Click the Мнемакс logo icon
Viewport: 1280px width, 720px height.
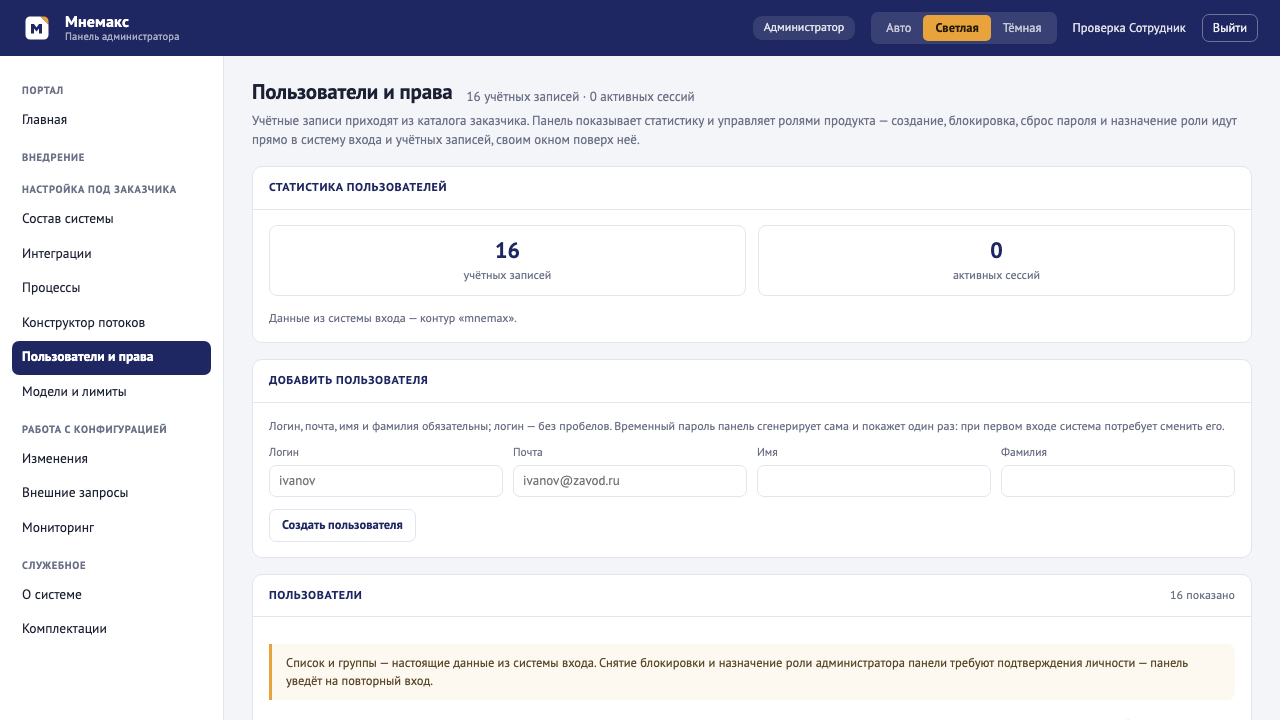(37, 28)
